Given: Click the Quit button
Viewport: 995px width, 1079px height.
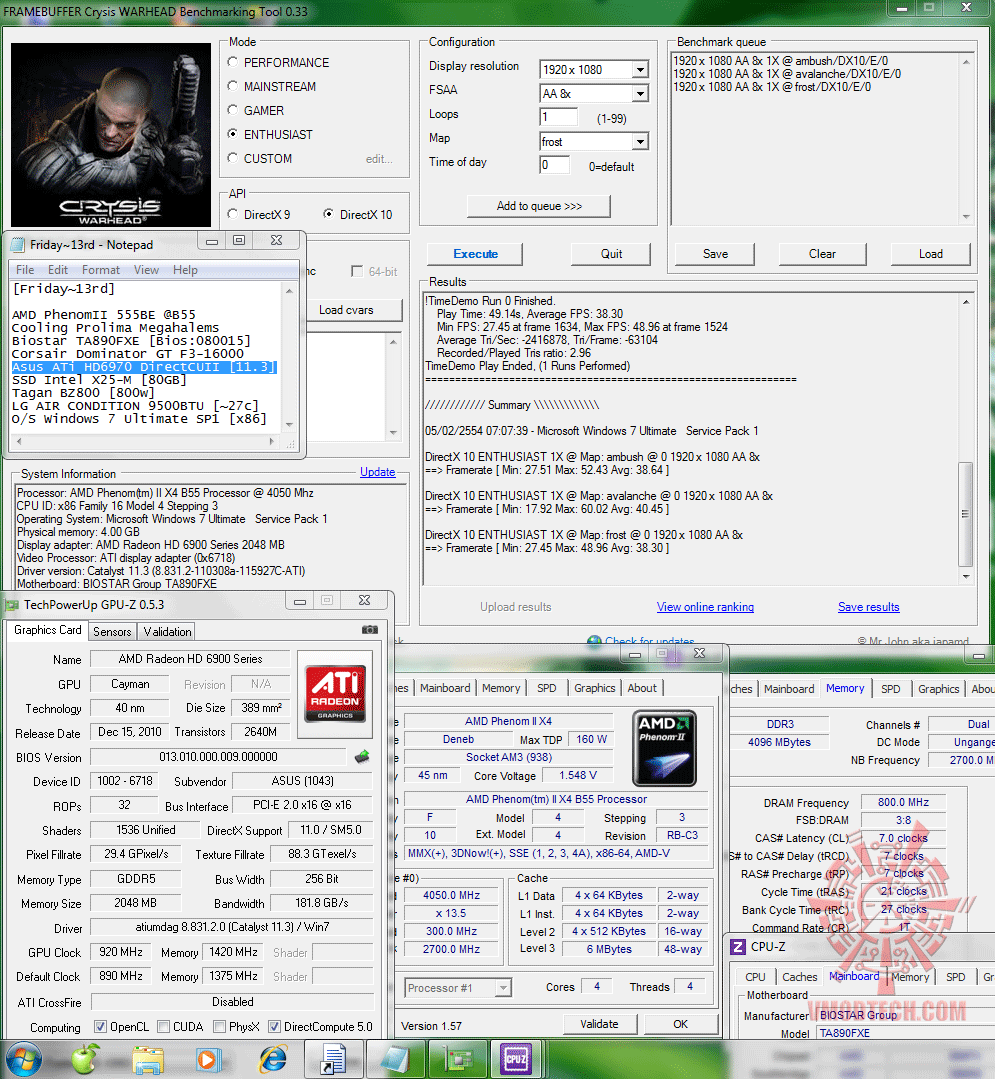Looking at the screenshot, I should 611,254.
